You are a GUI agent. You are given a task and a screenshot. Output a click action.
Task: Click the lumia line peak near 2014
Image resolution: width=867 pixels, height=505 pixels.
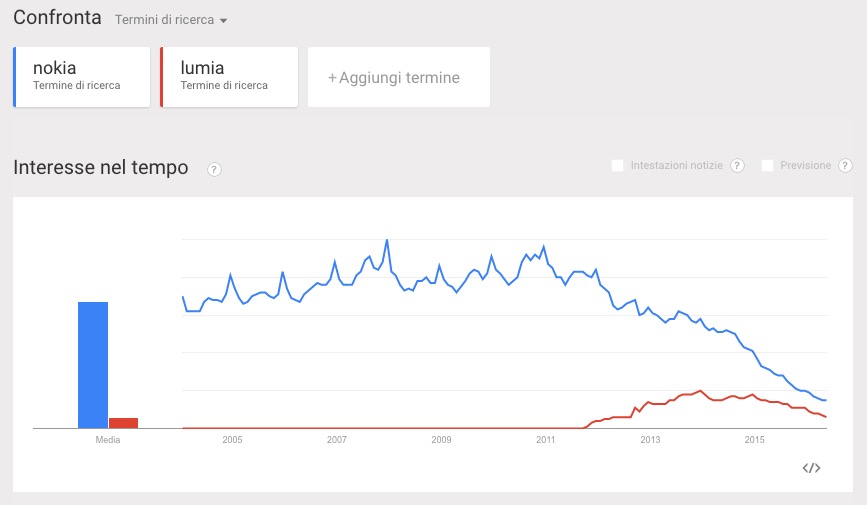tap(699, 391)
